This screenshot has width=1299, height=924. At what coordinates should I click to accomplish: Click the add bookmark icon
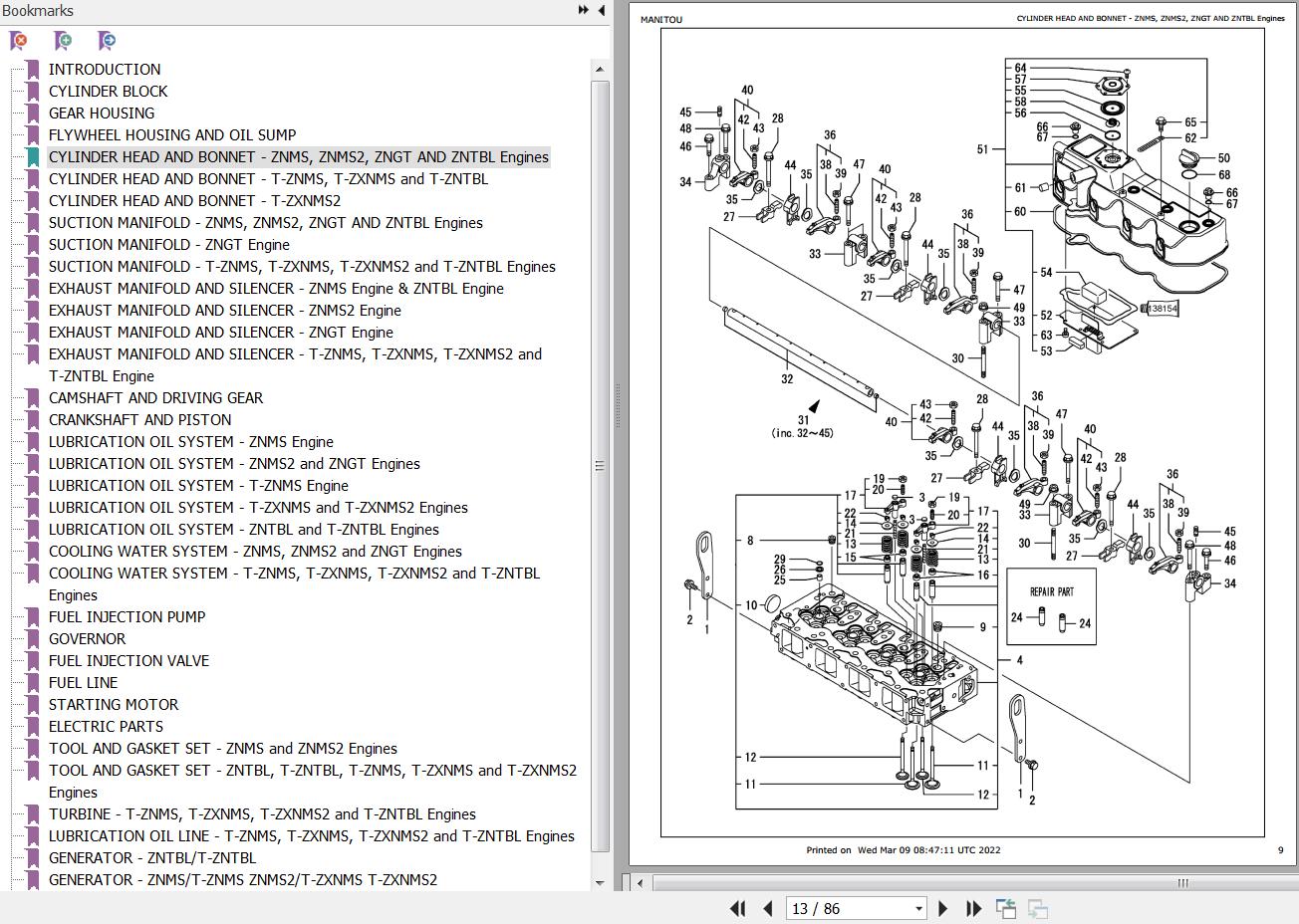63,41
